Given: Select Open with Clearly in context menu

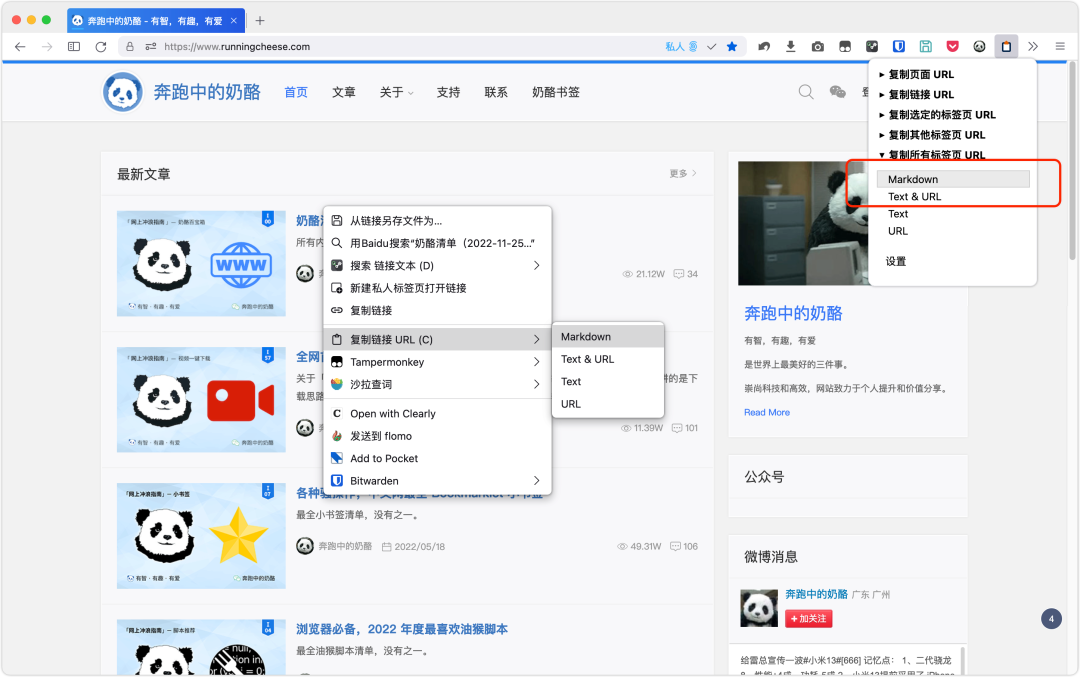Looking at the screenshot, I should point(437,413).
